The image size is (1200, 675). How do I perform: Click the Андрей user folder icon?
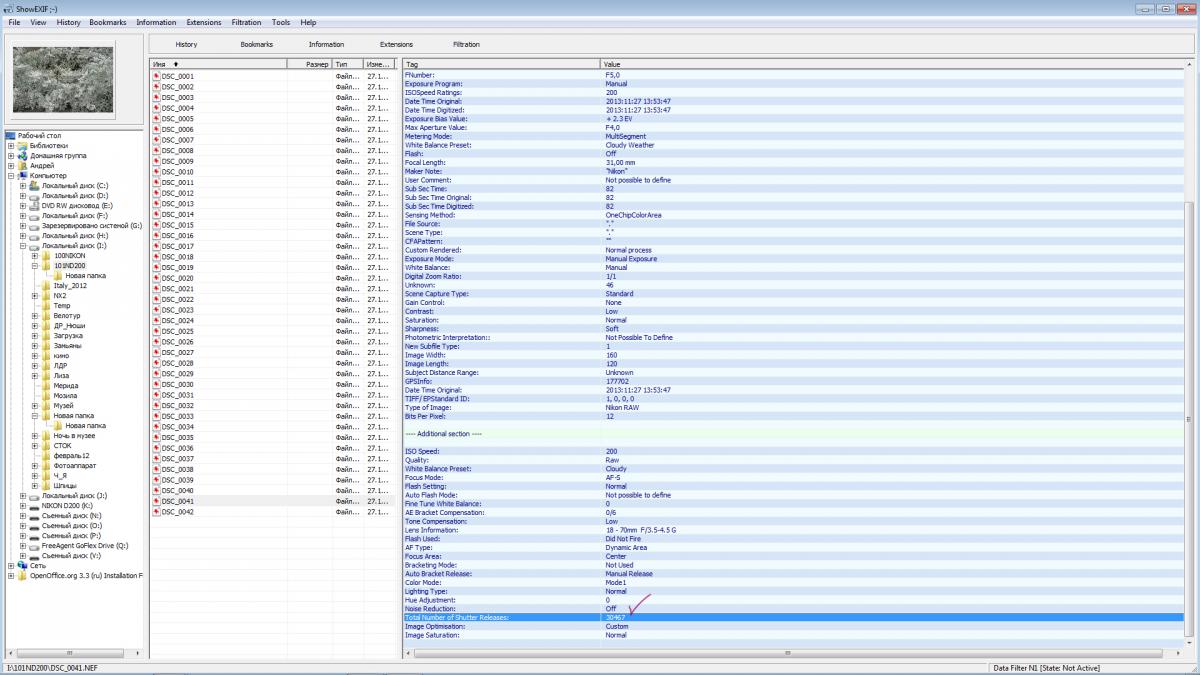click(x=22, y=165)
